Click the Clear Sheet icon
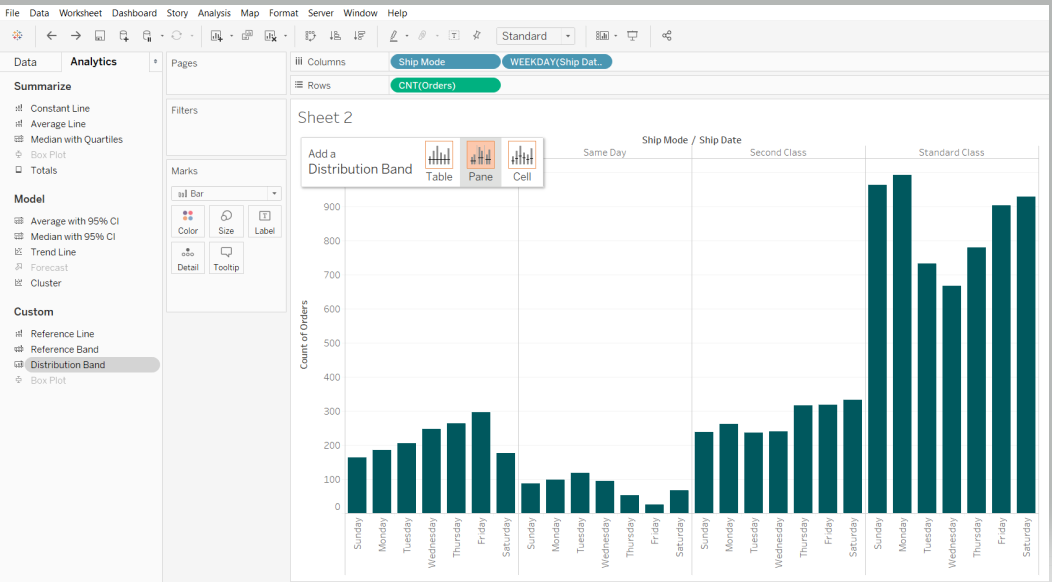 click(271, 36)
